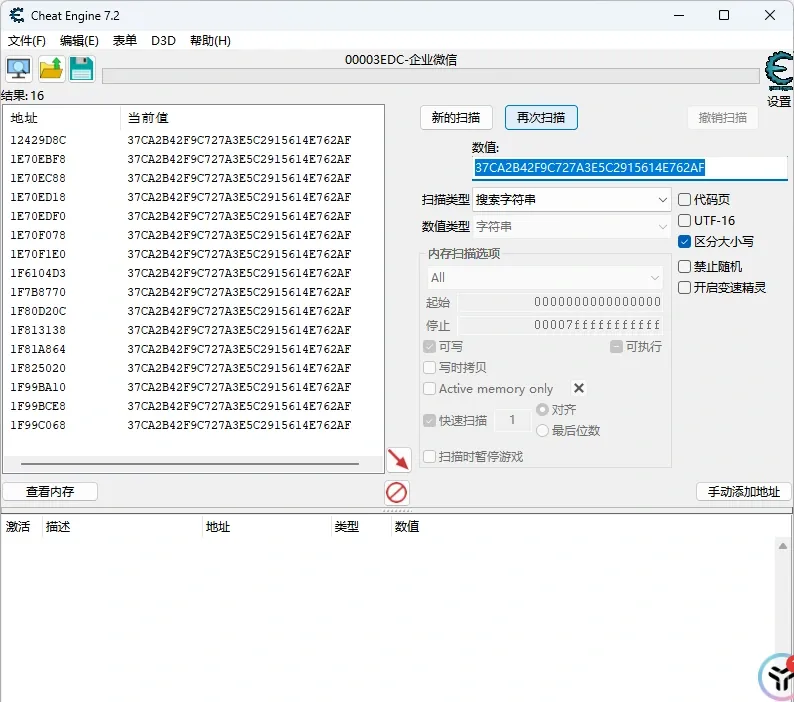Click the 起始 address field
The height and width of the screenshot is (702, 794).
click(x=561, y=302)
